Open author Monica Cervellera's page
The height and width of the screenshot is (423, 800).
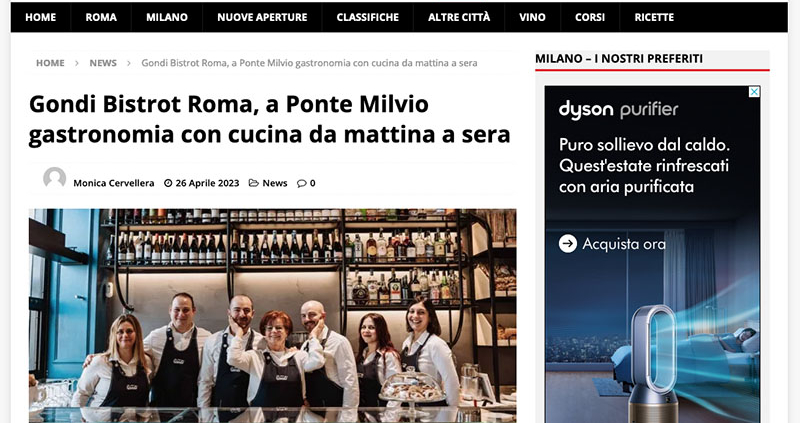114,183
